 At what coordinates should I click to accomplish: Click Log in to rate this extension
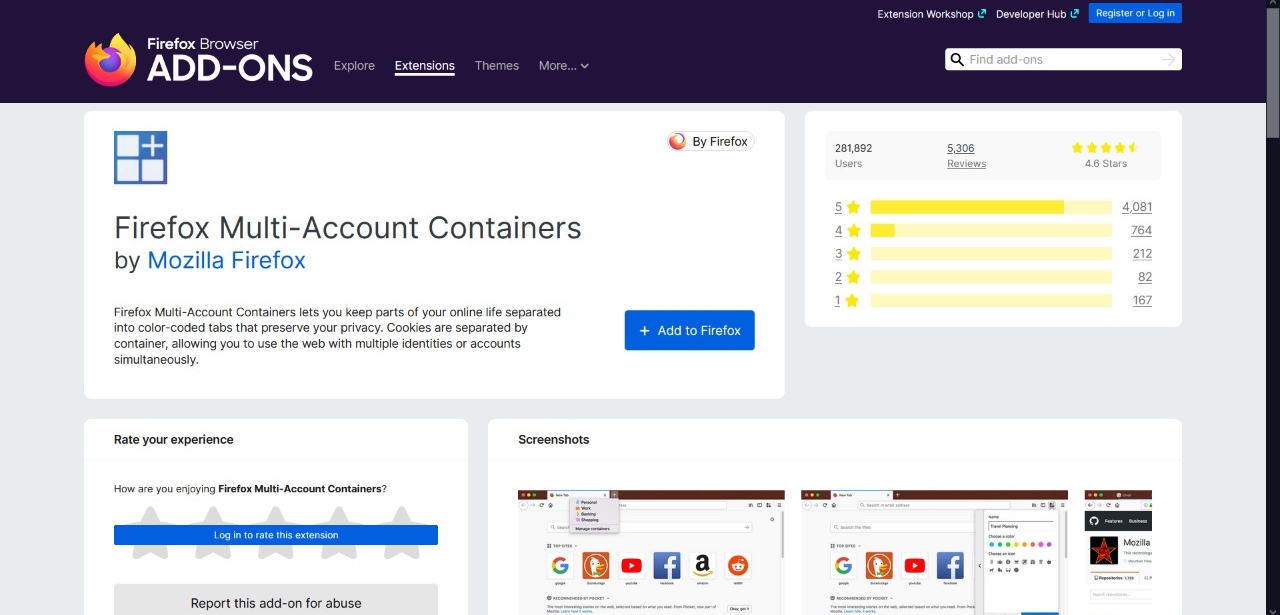pyautogui.click(x=276, y=535)
